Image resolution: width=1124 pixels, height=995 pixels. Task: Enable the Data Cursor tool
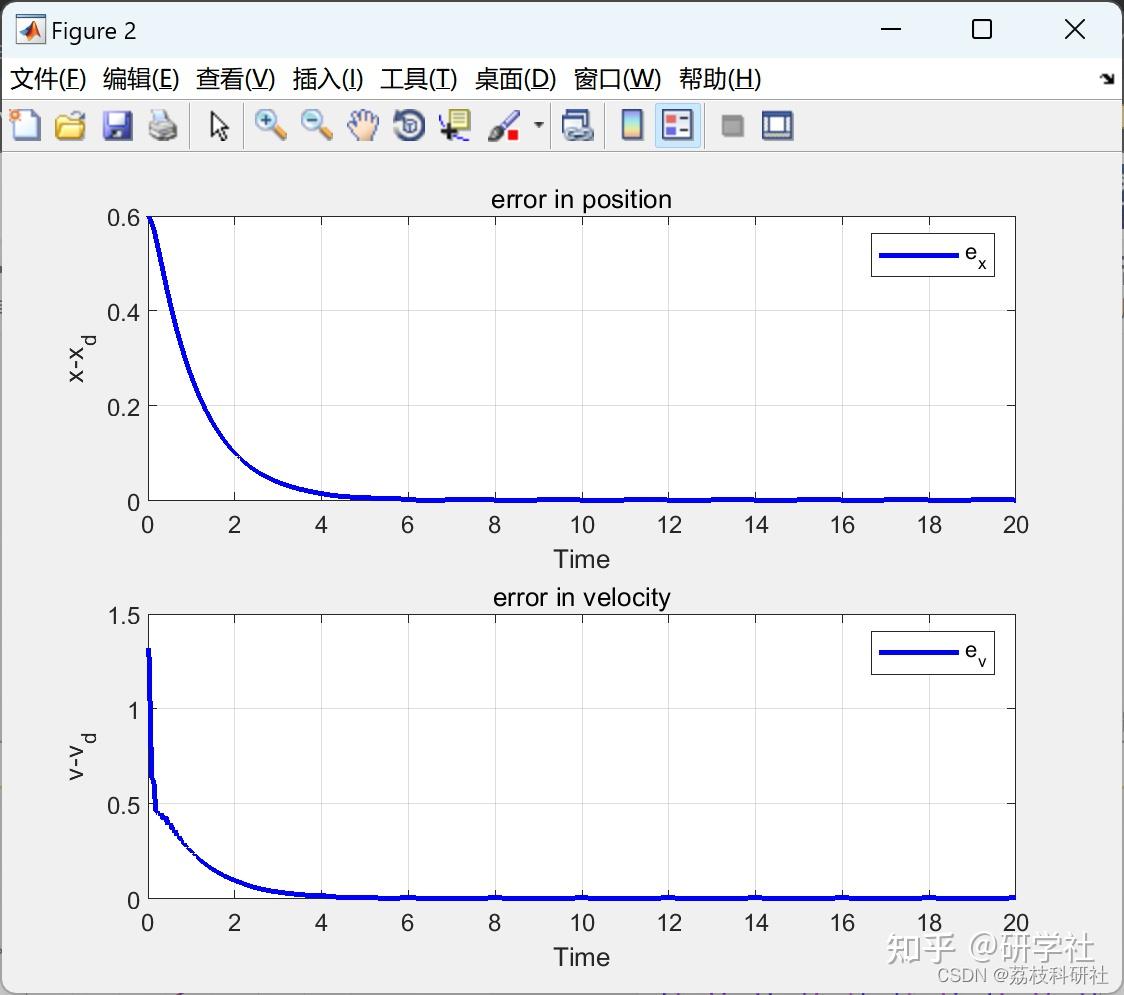tap(454, 125)
